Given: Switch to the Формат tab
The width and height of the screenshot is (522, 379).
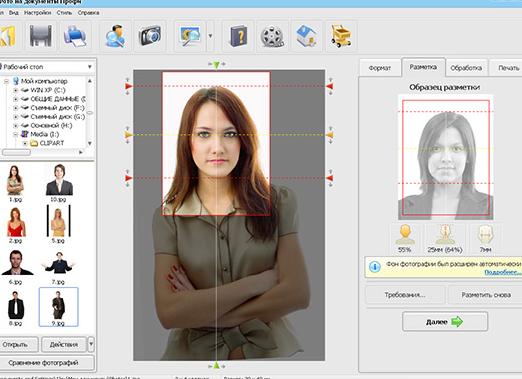Looking at the screenshot, I should pos(380,68).
